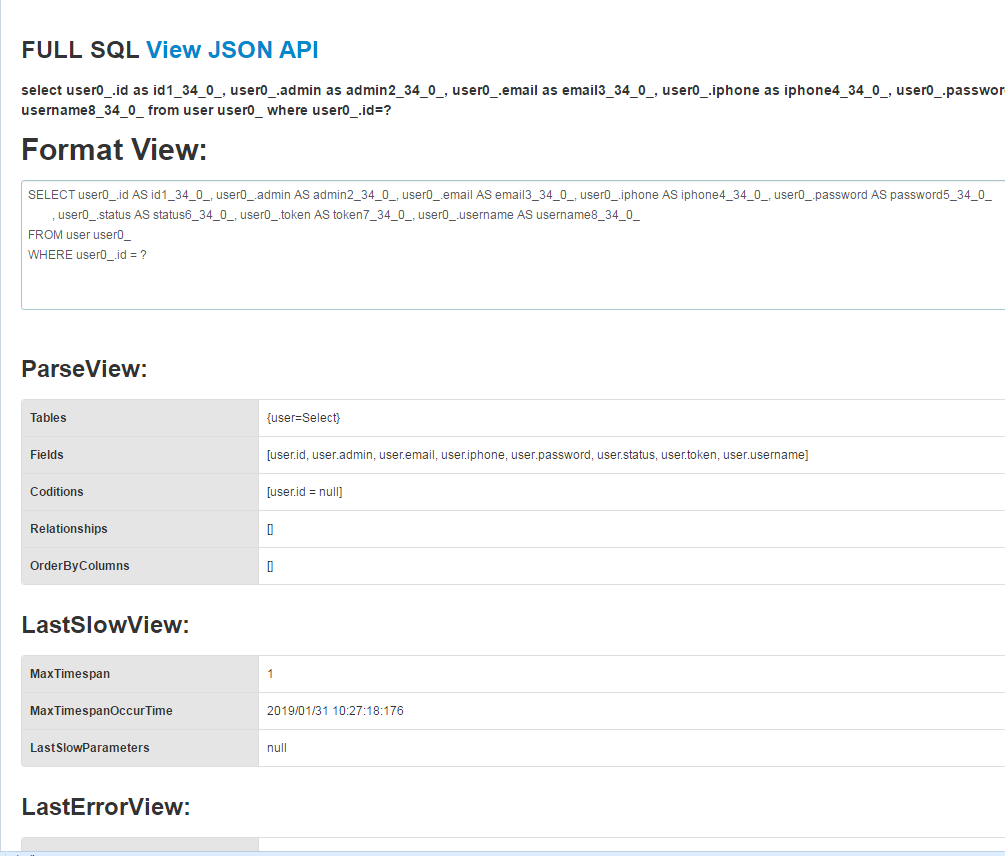Click the SELECT line in the formatted SQL

[x=510, y=195]
